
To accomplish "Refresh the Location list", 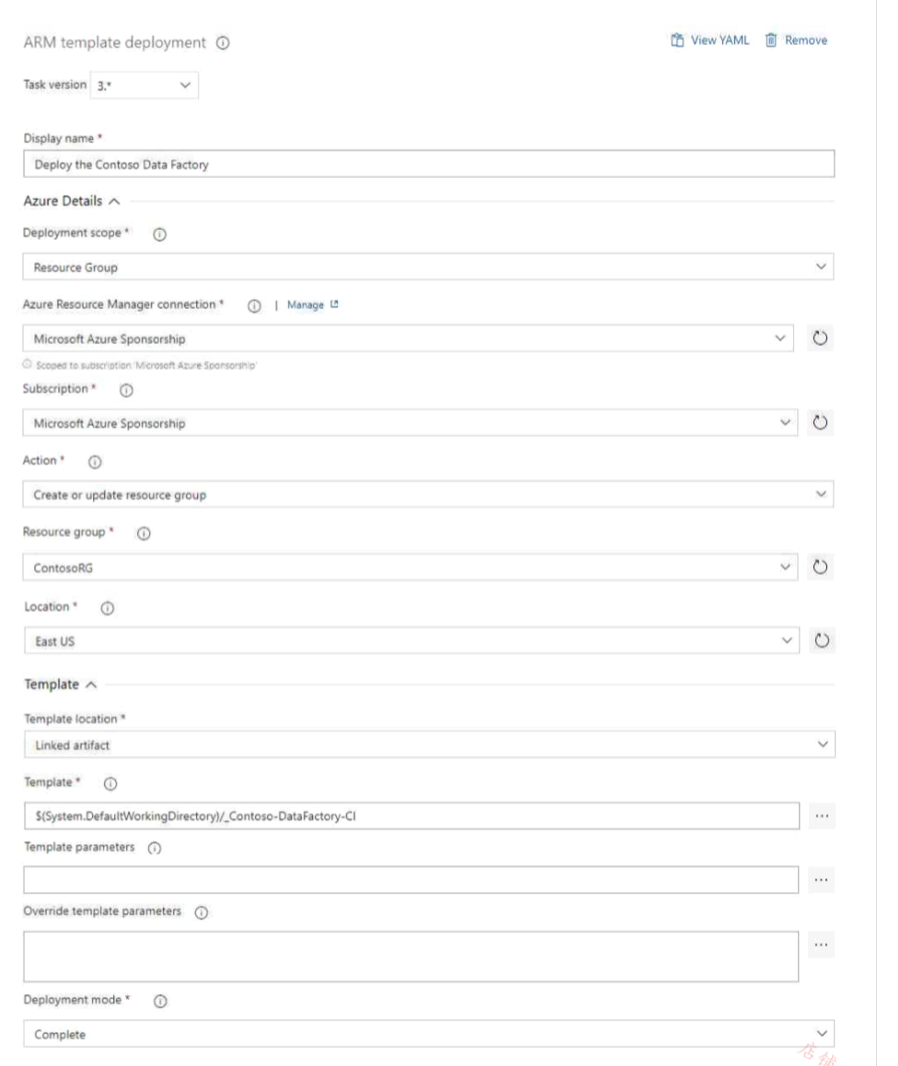I will pos(823,639).
